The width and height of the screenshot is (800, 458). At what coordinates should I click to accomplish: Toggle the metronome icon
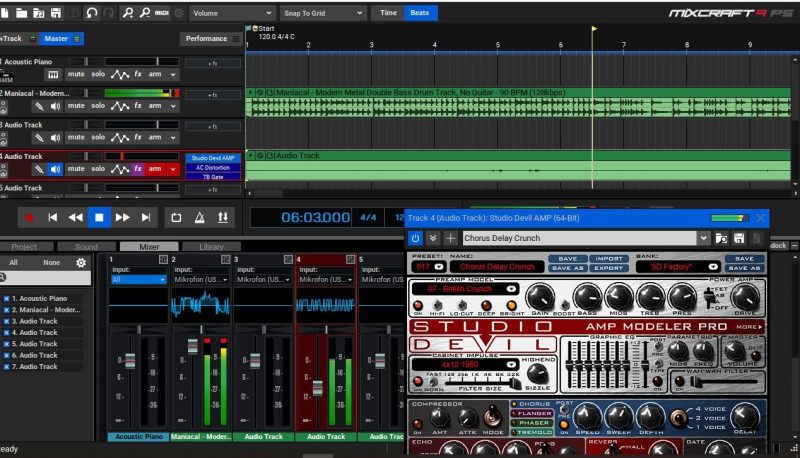[199, 218]
